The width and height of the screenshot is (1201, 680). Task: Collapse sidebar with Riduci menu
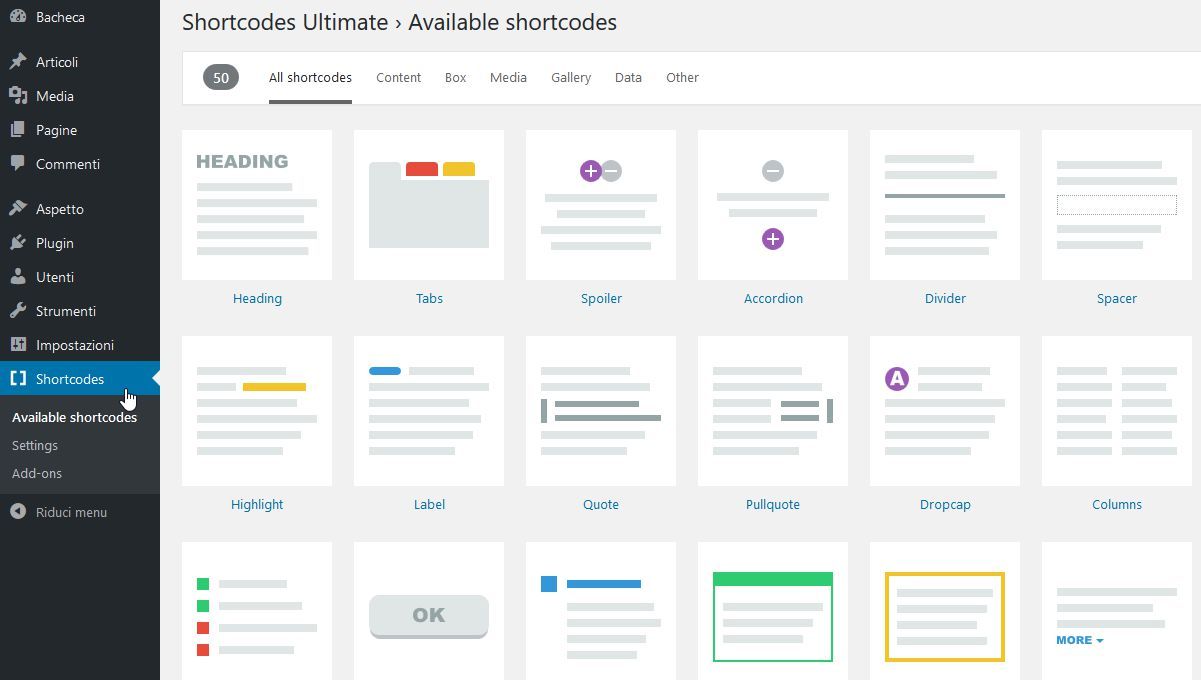(70, 512)
